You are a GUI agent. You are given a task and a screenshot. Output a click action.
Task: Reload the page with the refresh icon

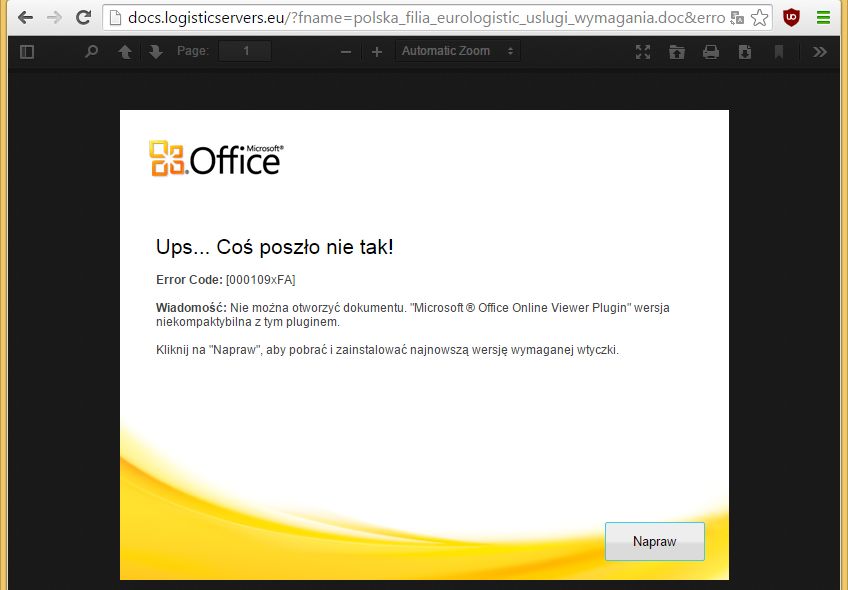[83, 17]
